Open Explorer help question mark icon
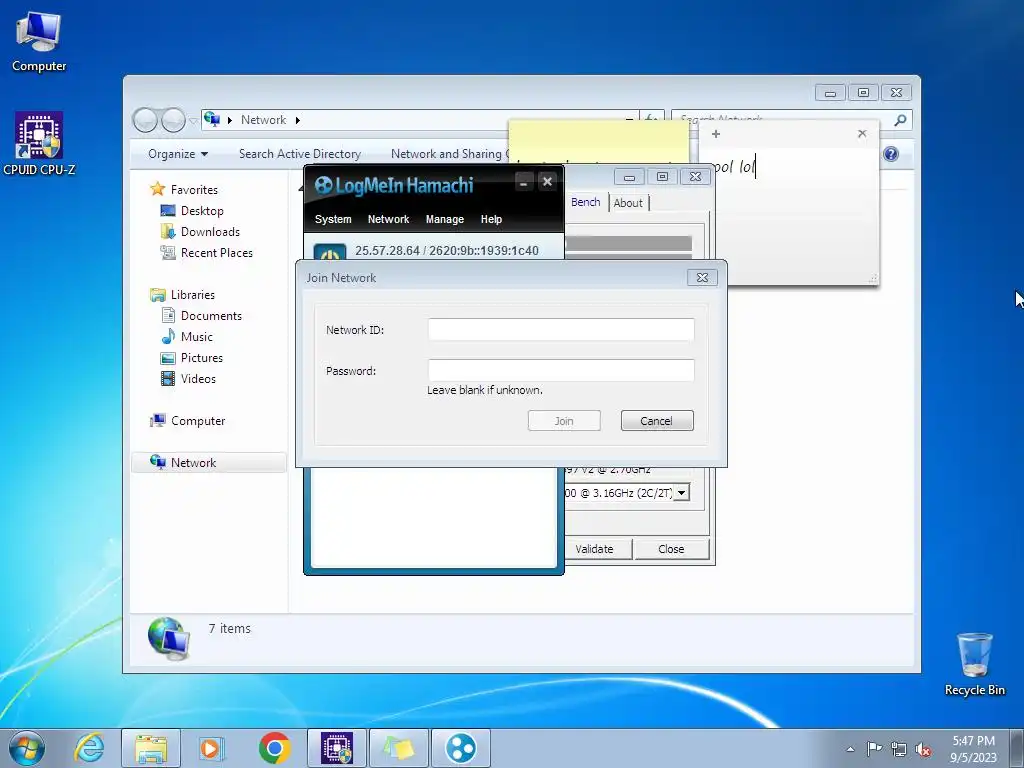Viewport: 1024px width, 768px height. point(891,154)
